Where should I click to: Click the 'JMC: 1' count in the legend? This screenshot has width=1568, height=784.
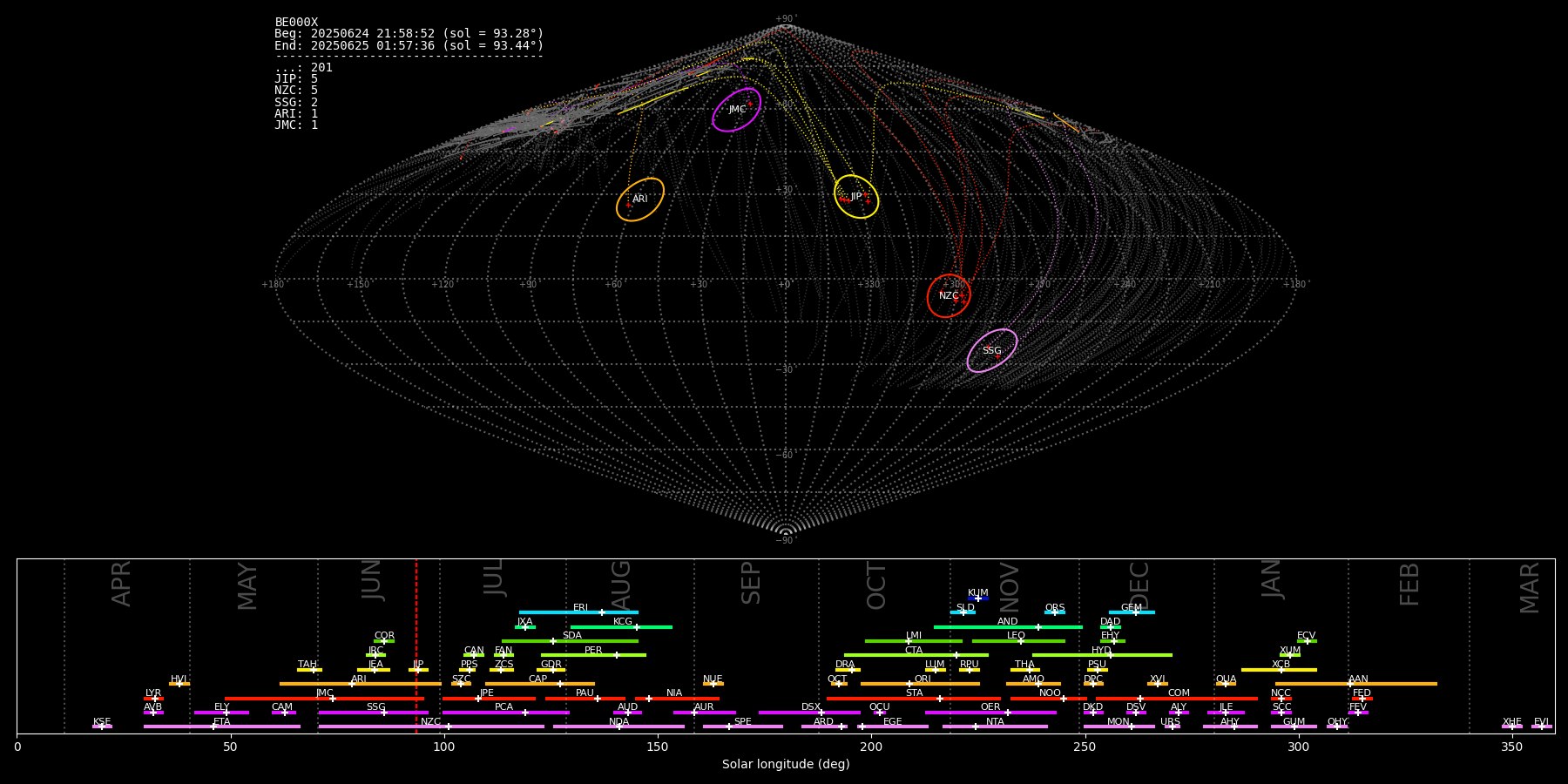click(x=296, y=125)
